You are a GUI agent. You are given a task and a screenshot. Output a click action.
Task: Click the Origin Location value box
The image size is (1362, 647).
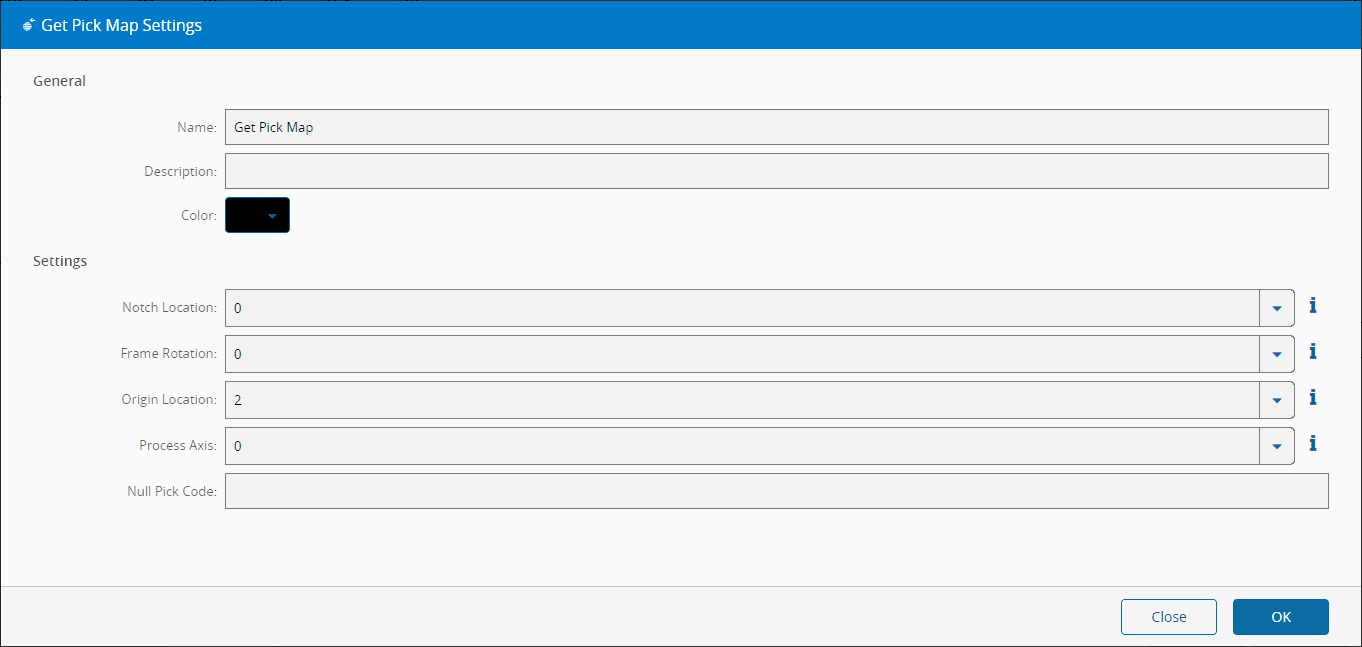pyautogui.click(x=741, y=400)
